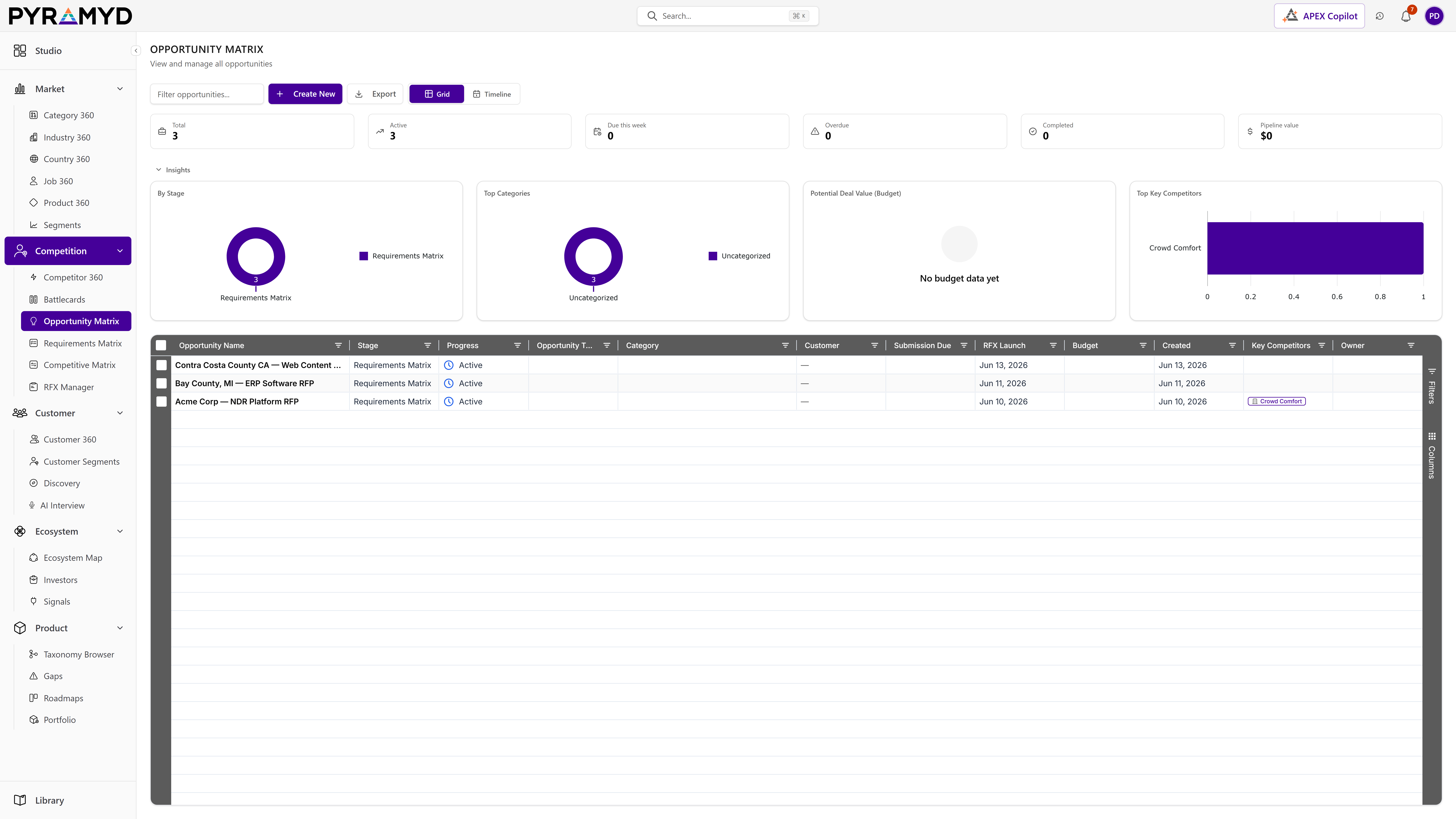Collapse the Customer section chevron

point(120,413)
